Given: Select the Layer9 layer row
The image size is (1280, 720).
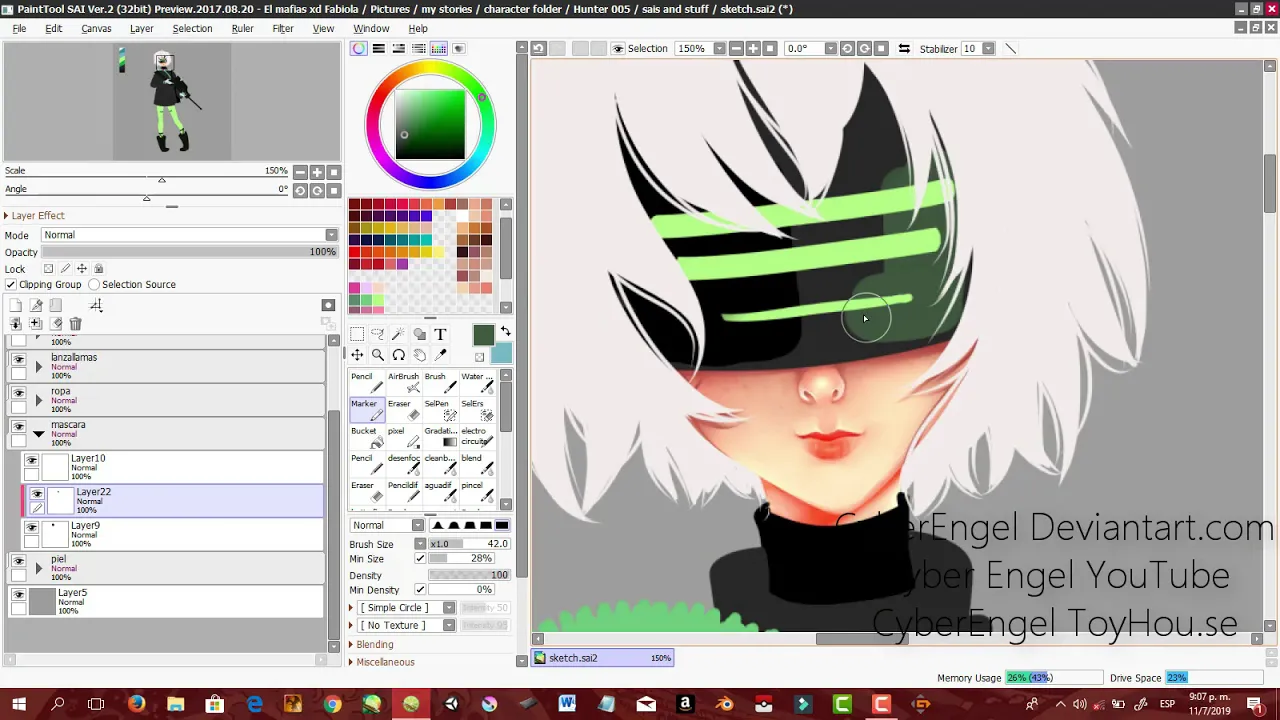Looking at the screenshot, I should (x=173, y=534).
